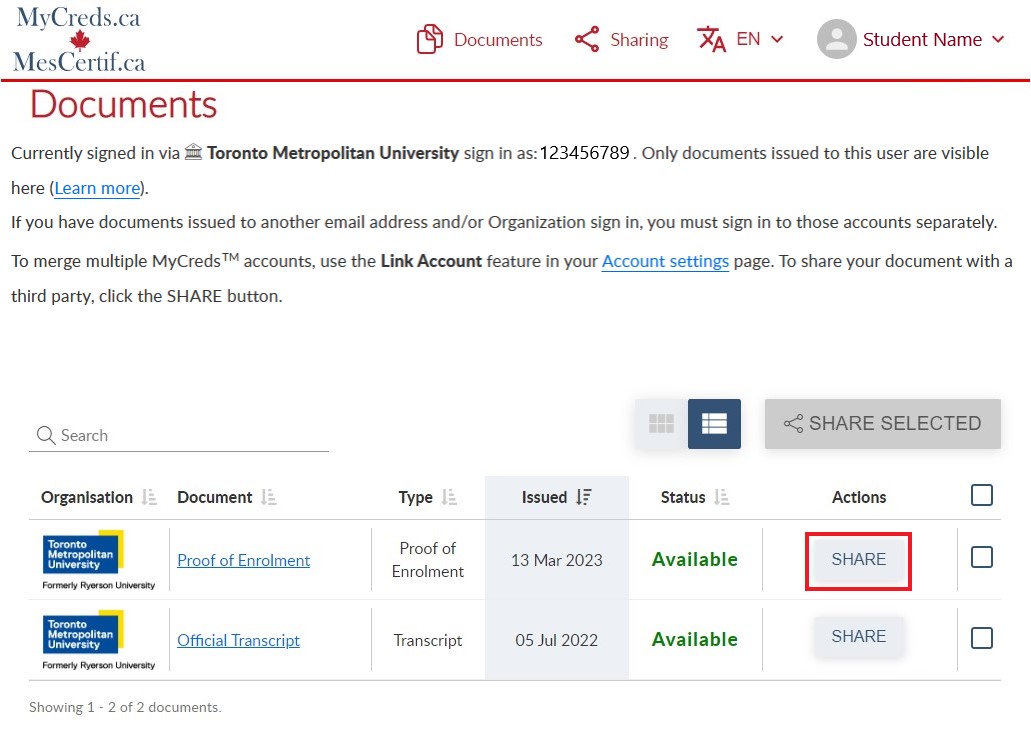Sort by Status column icon
1031x740 pixels.
(x=722, y=497)
